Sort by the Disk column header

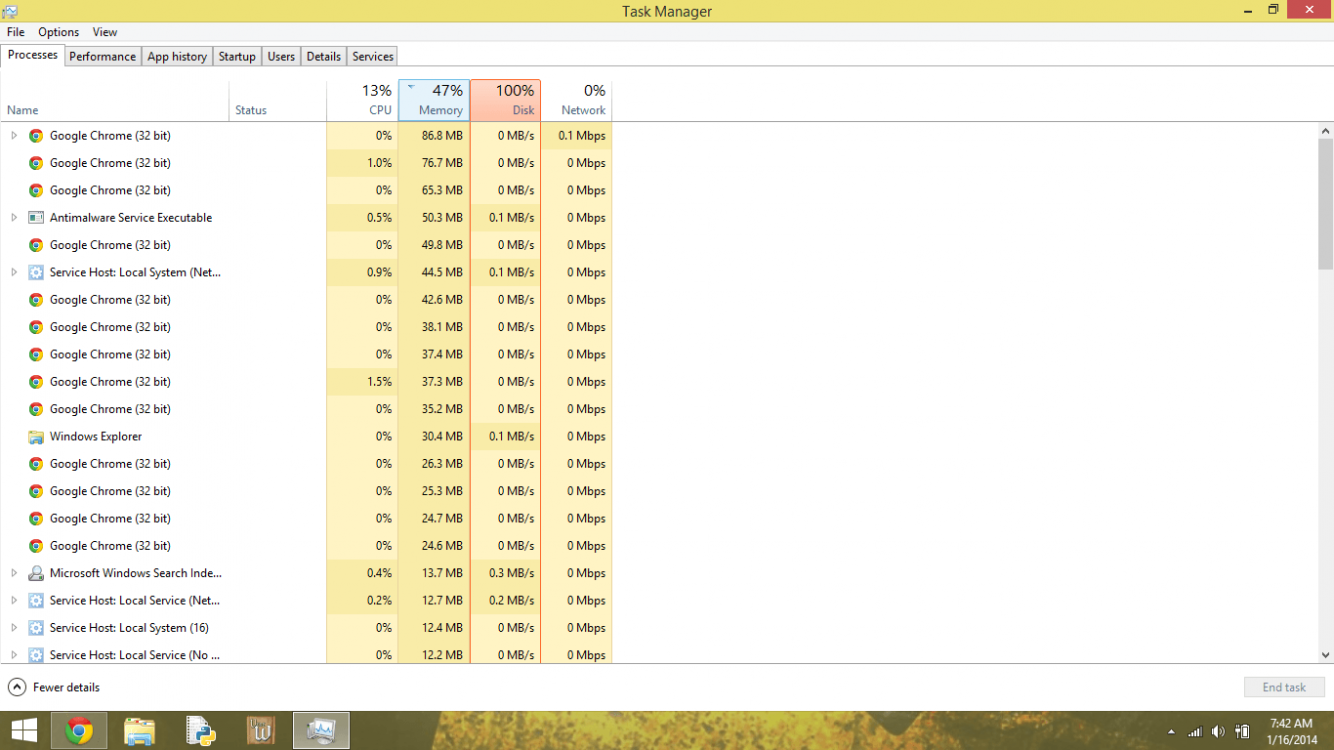[505, 100]
